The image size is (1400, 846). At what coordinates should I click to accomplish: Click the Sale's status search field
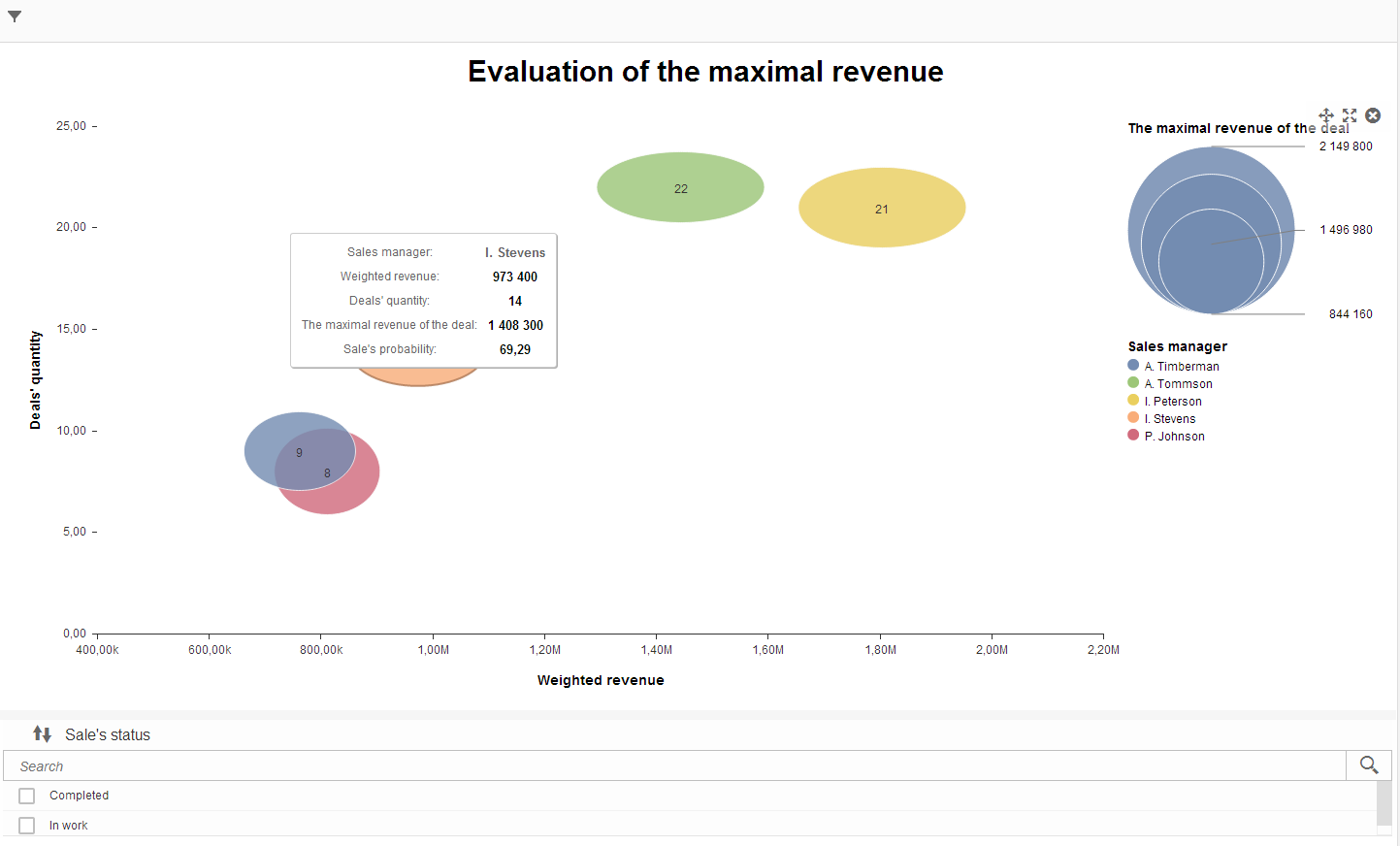coord(674,765)
